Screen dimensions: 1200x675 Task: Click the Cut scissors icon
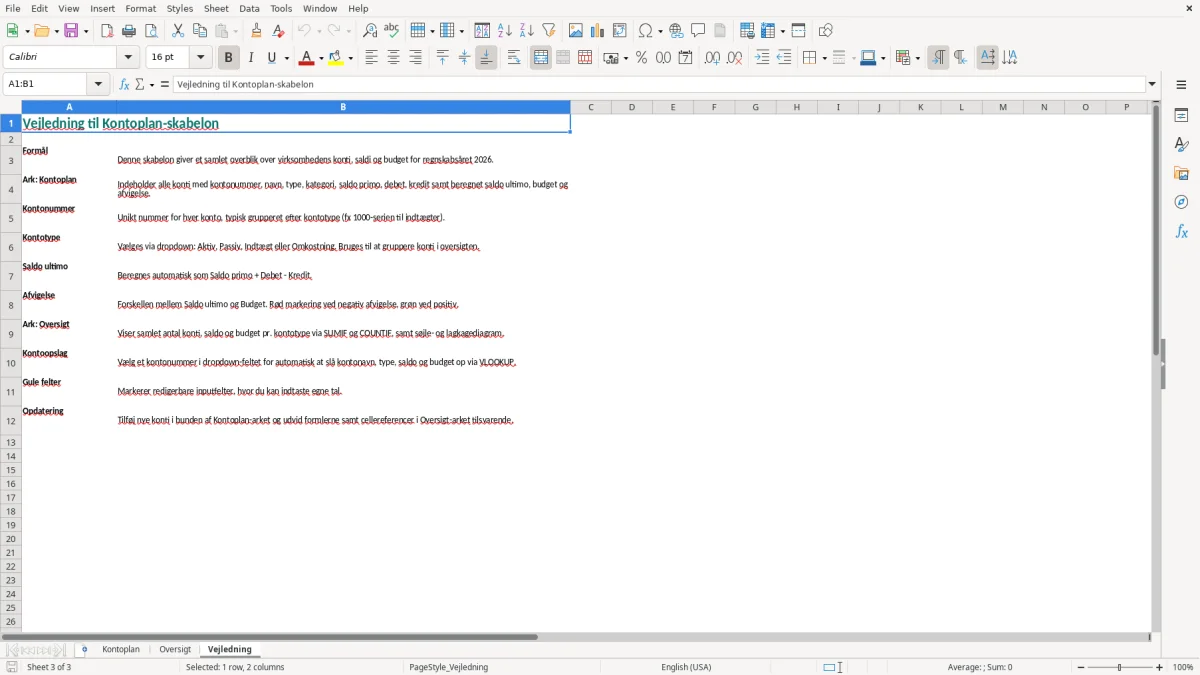(x=178, y=31)
